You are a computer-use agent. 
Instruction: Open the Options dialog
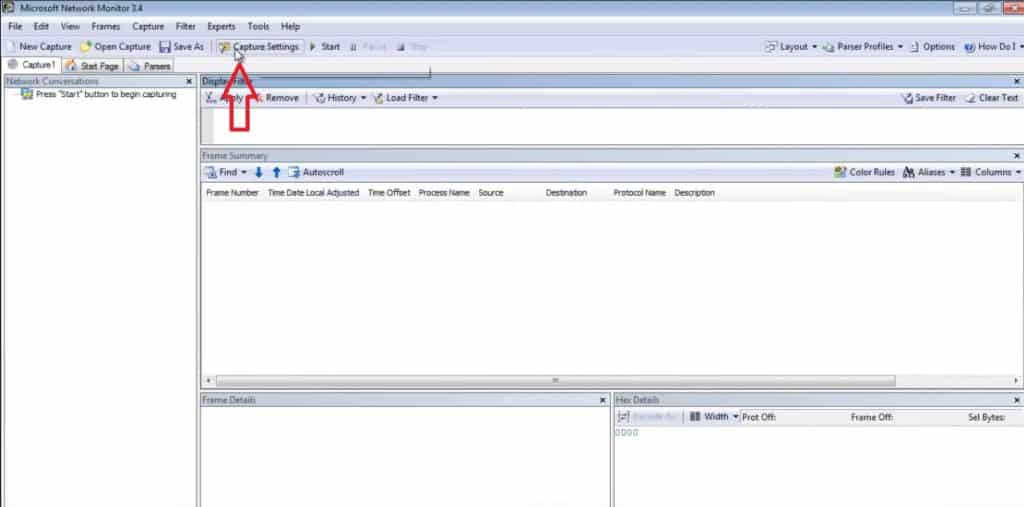tap(933, 47)
